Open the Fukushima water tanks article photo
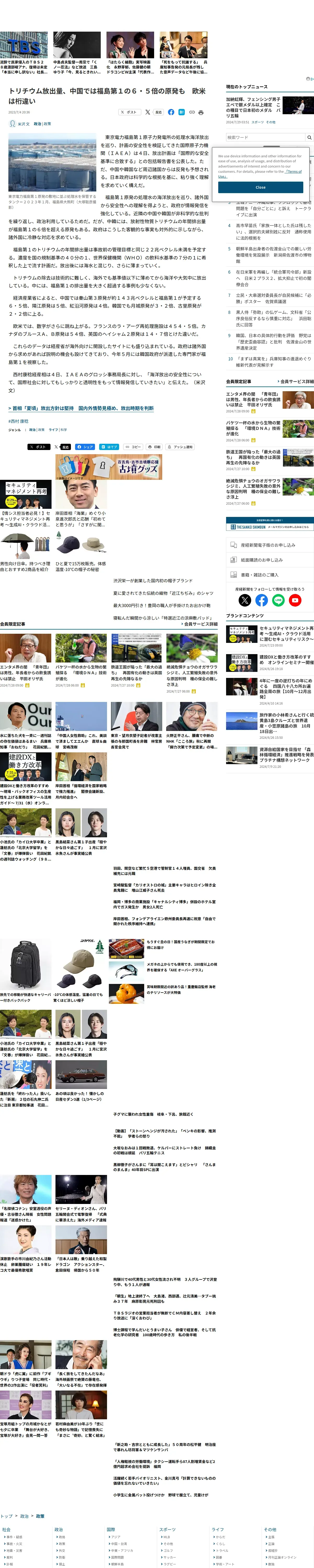 (x=52, y=163)
